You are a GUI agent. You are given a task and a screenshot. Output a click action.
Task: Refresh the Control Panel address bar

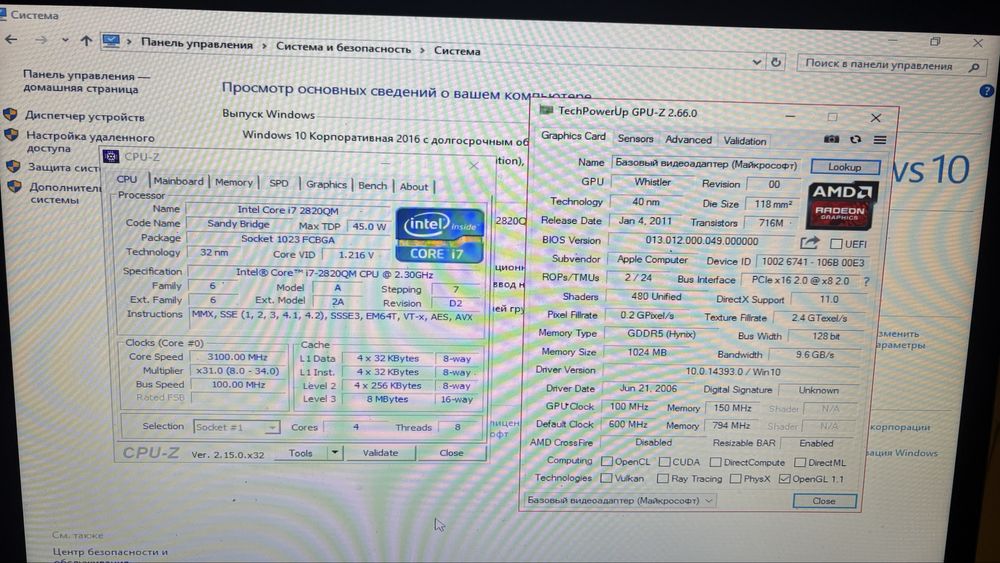[776, 62]
